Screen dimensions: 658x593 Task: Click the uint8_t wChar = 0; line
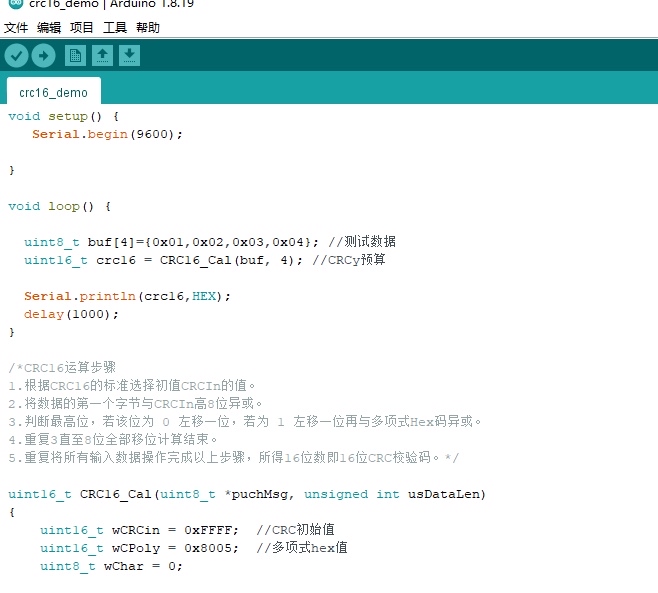[111, 566]
